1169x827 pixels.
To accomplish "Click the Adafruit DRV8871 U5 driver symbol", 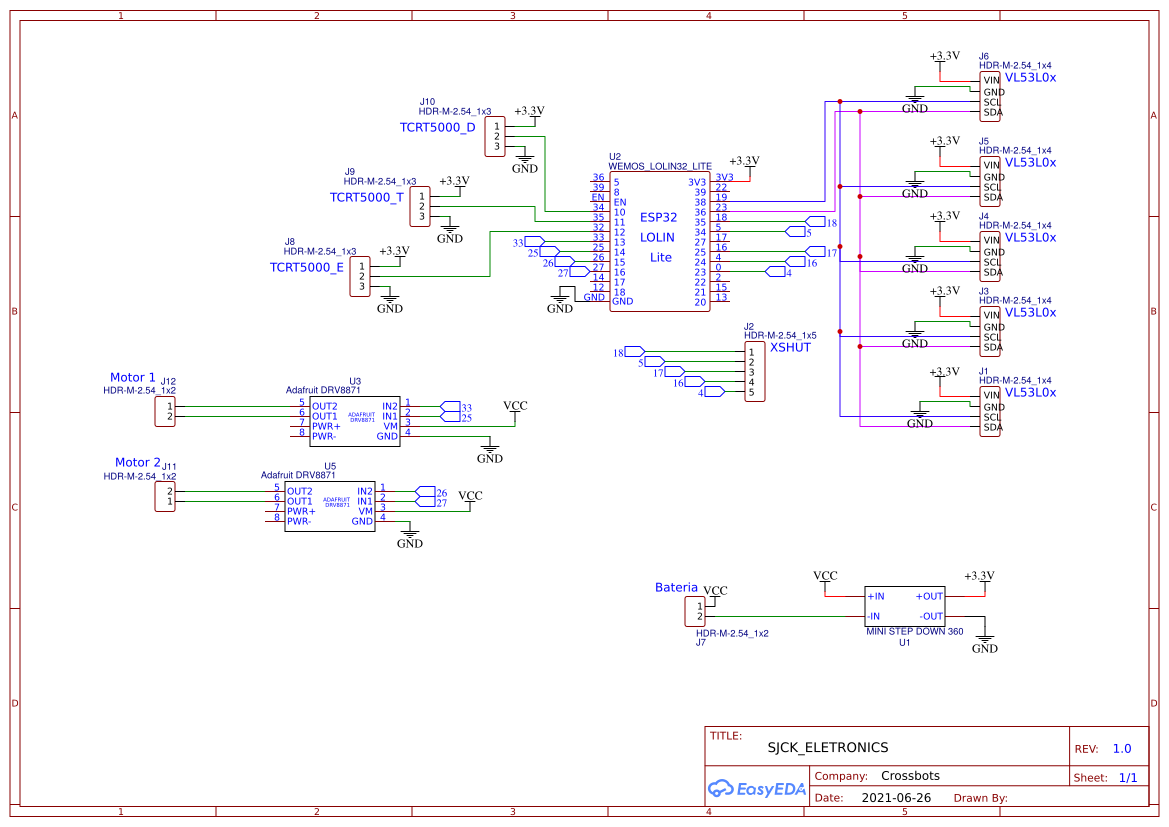I will 330,506.
